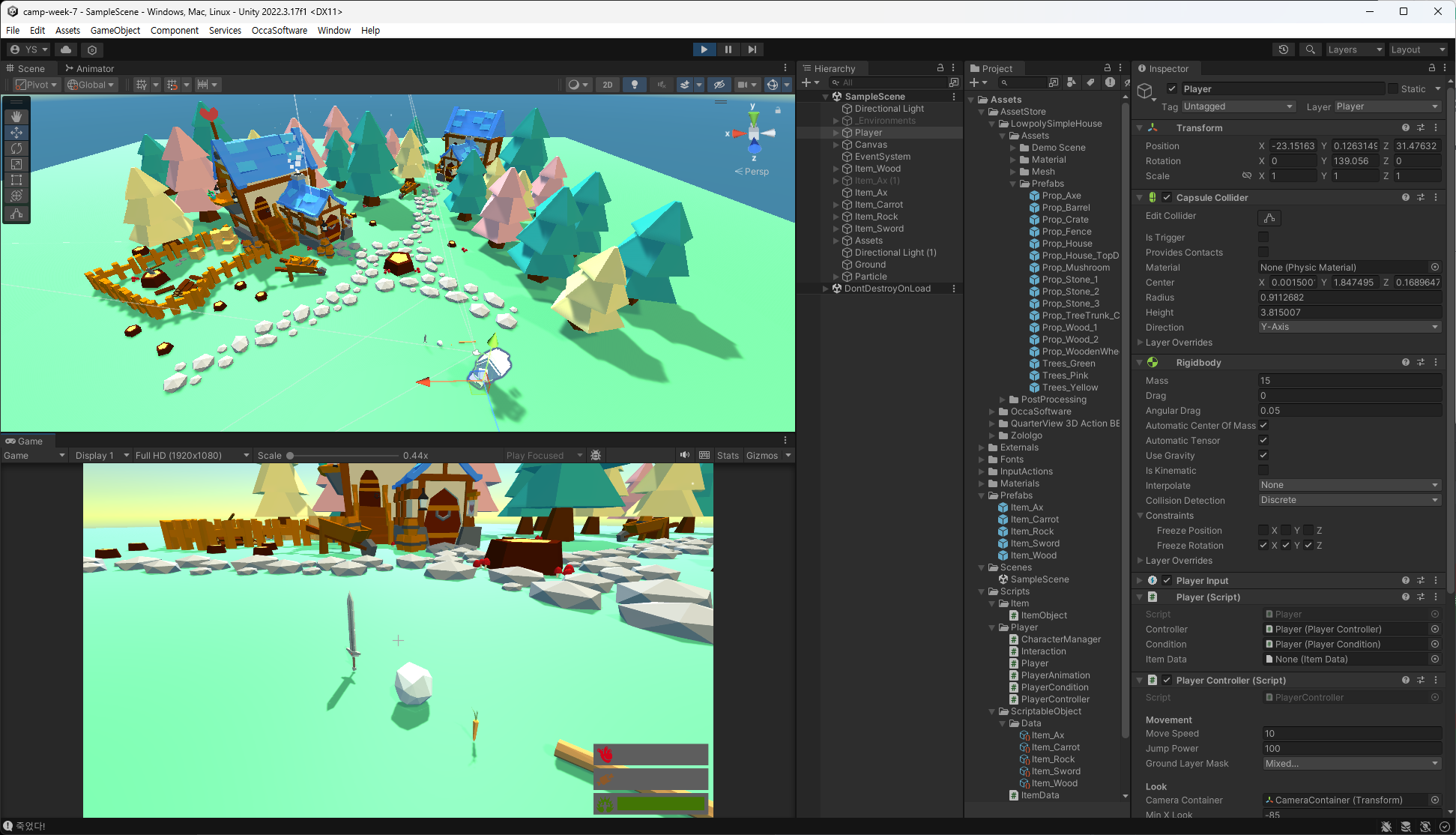Image resolution: width=1456 pixels, height=835 pixels.
Task: Switch to the Animator tab
Action: point(90,68)
